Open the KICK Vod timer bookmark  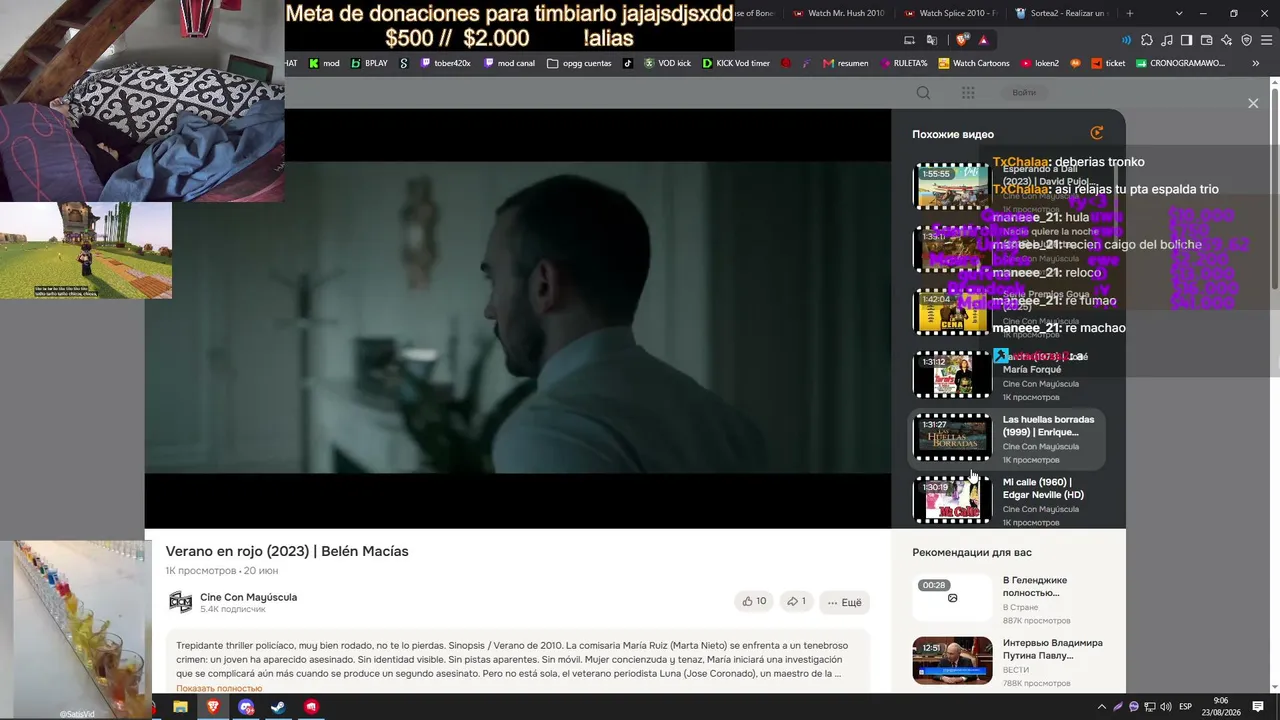pyautogui.click(x=736, y=63)
